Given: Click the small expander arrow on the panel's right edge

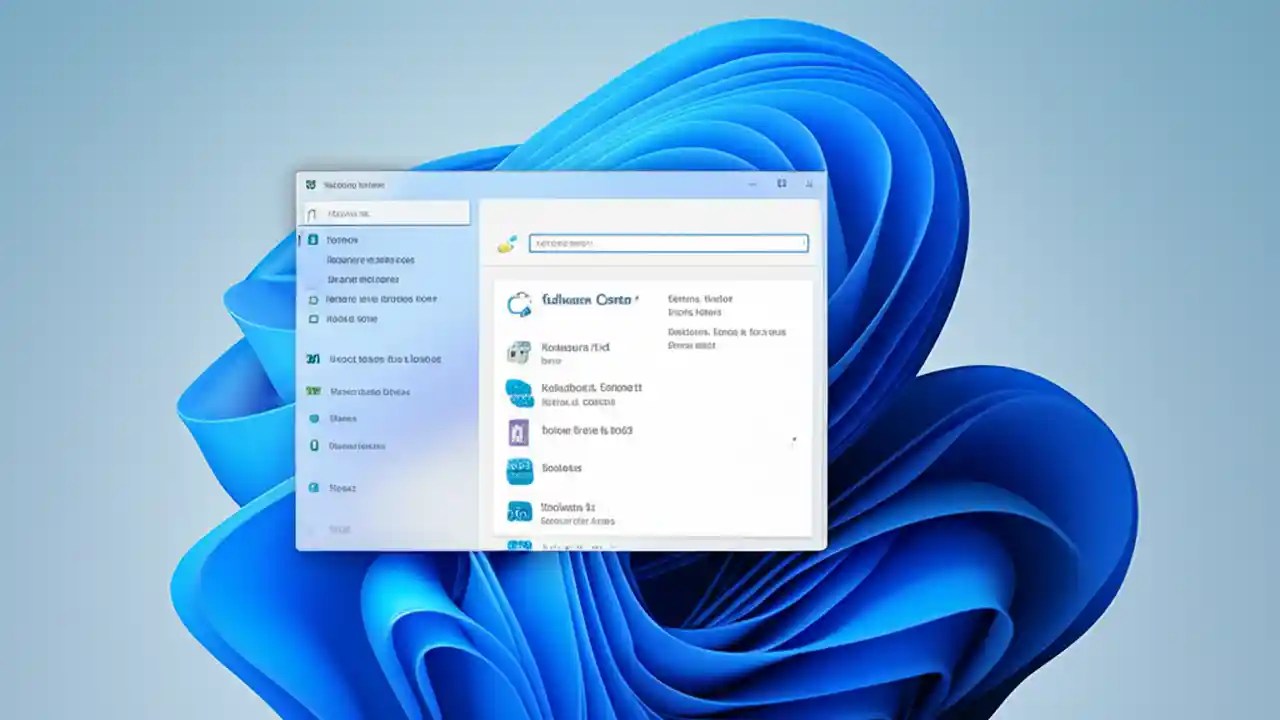Looking at the screenshot, I should coord(794,440).
